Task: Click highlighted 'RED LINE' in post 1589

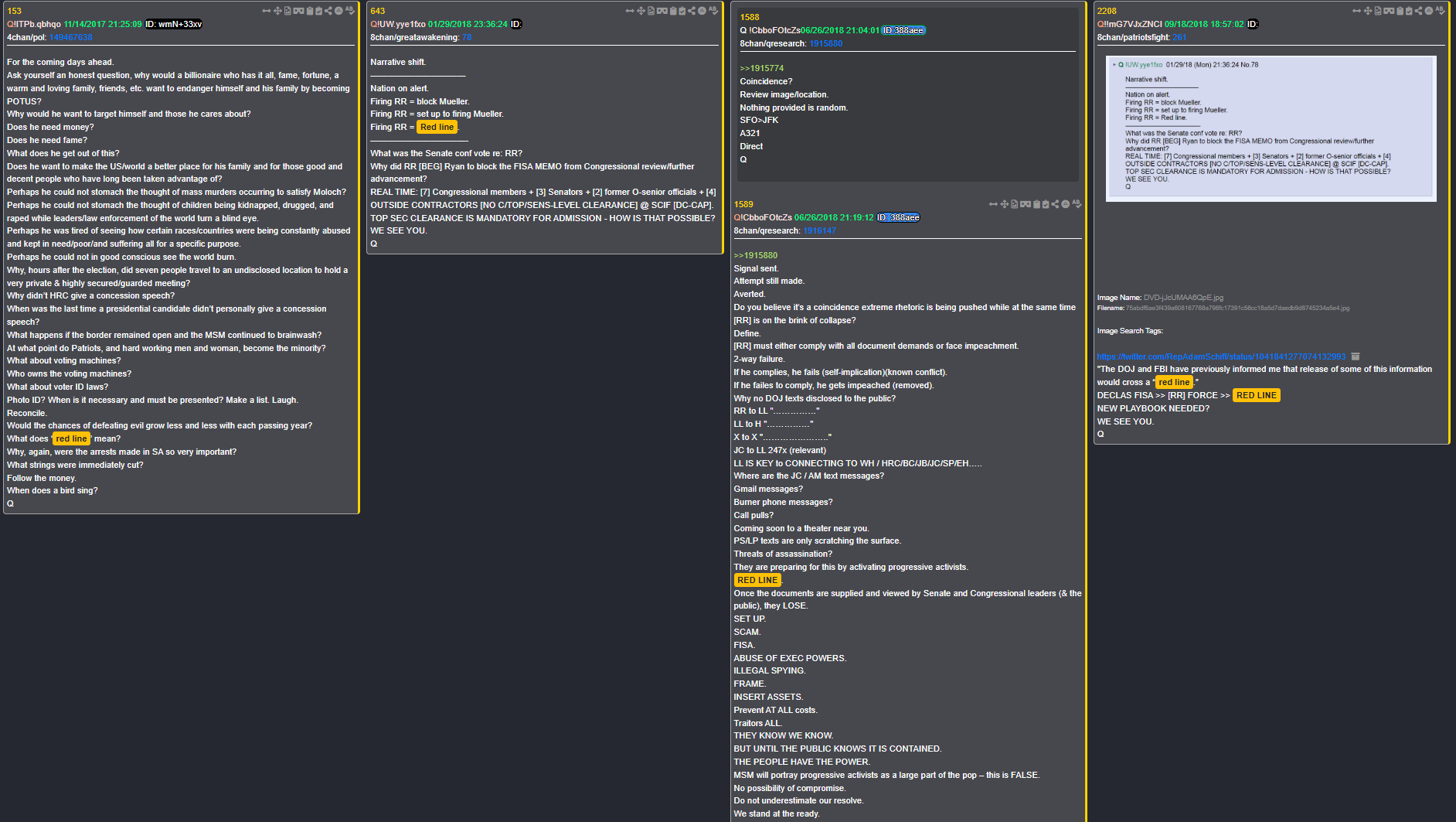Action: click(x=757, y=580)
